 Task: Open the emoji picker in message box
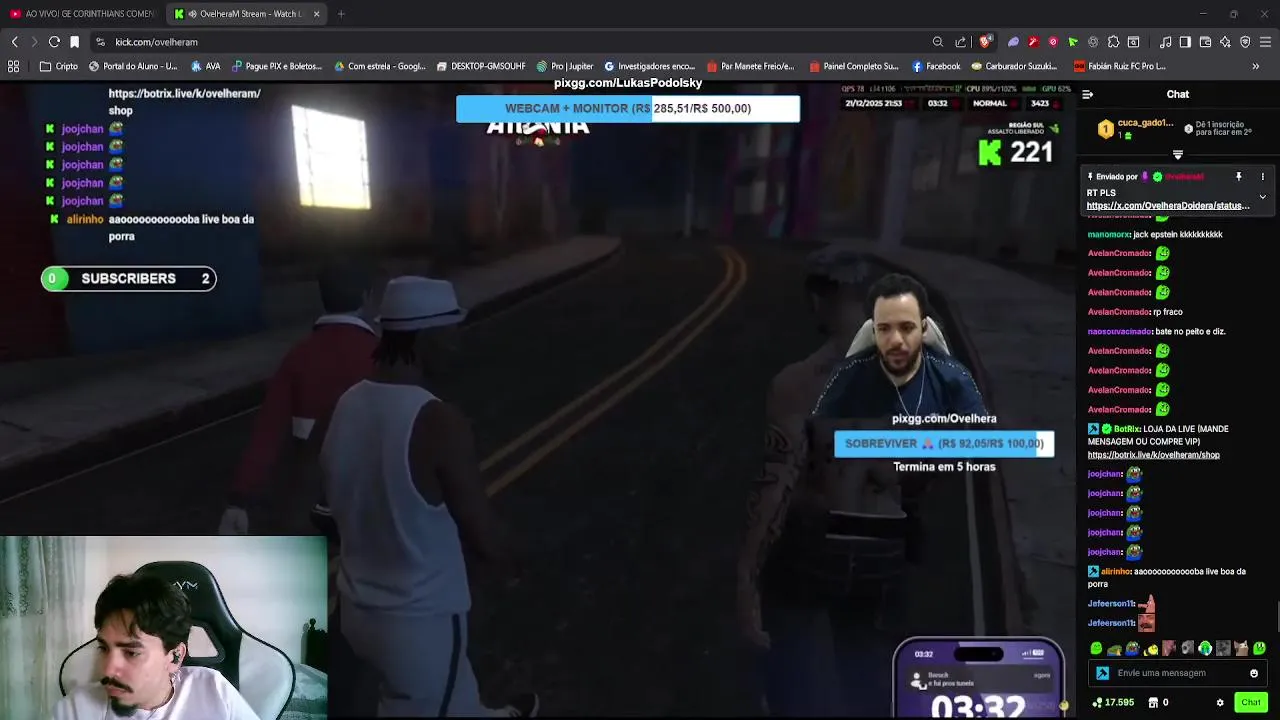point(1254,673)
